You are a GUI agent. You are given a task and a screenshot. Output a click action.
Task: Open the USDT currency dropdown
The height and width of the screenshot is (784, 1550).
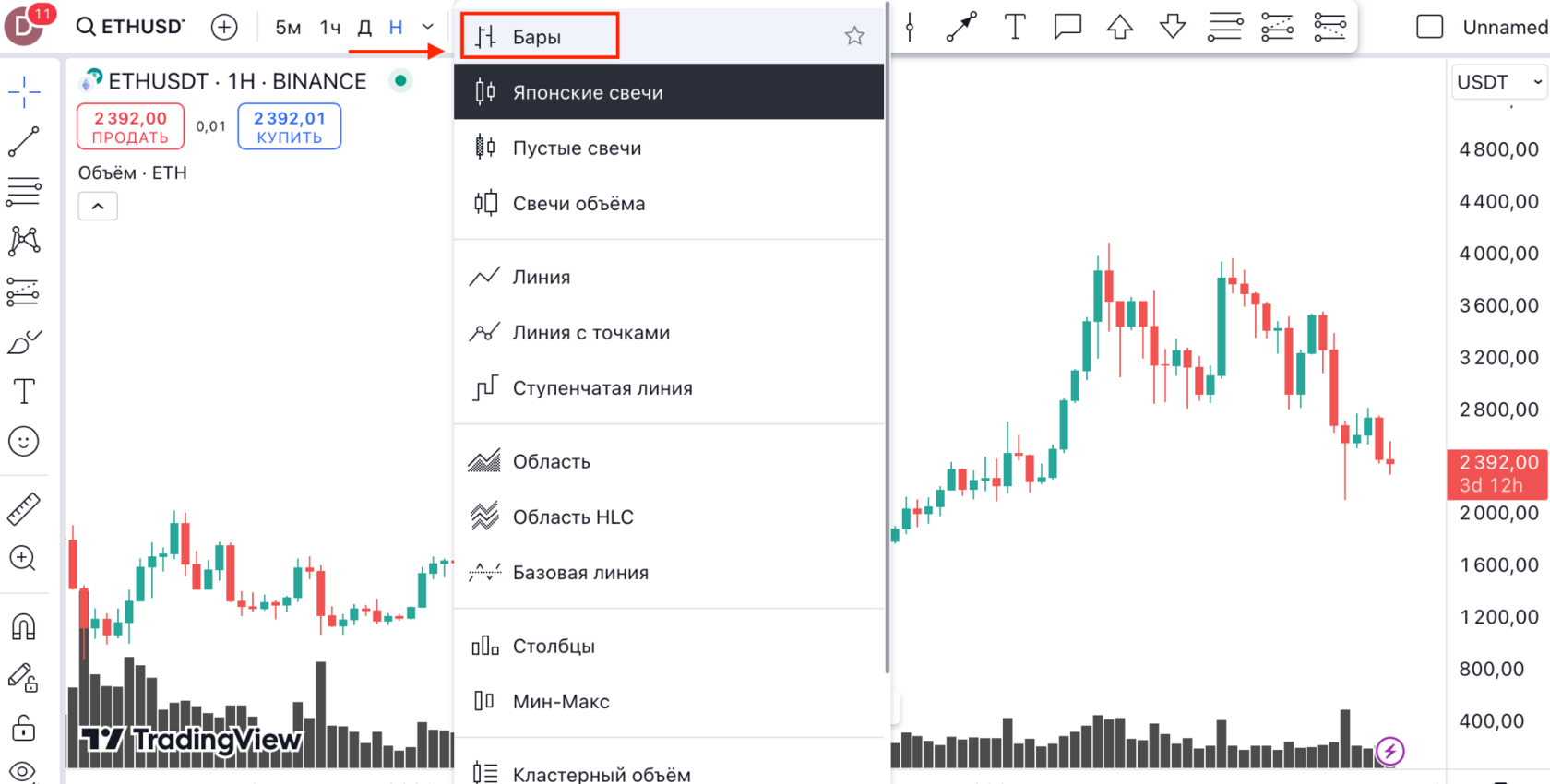tap(1498, 82)
